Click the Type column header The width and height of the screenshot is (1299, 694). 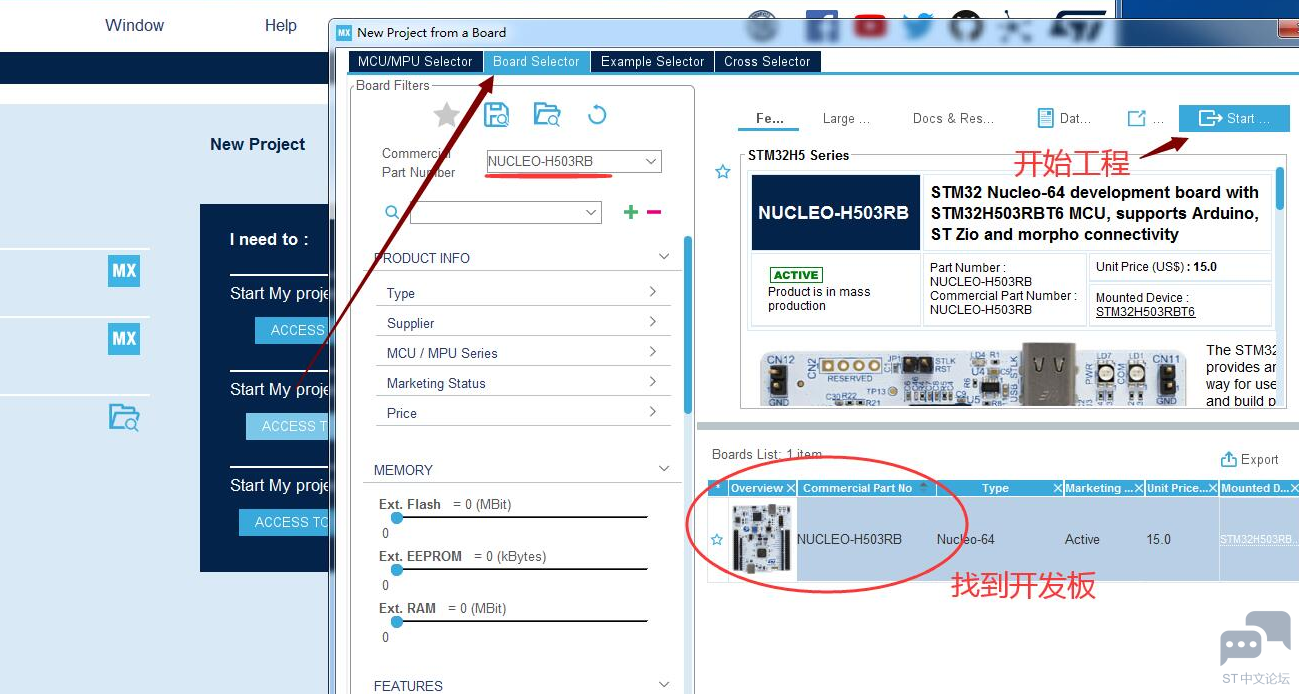coord(995,488)
